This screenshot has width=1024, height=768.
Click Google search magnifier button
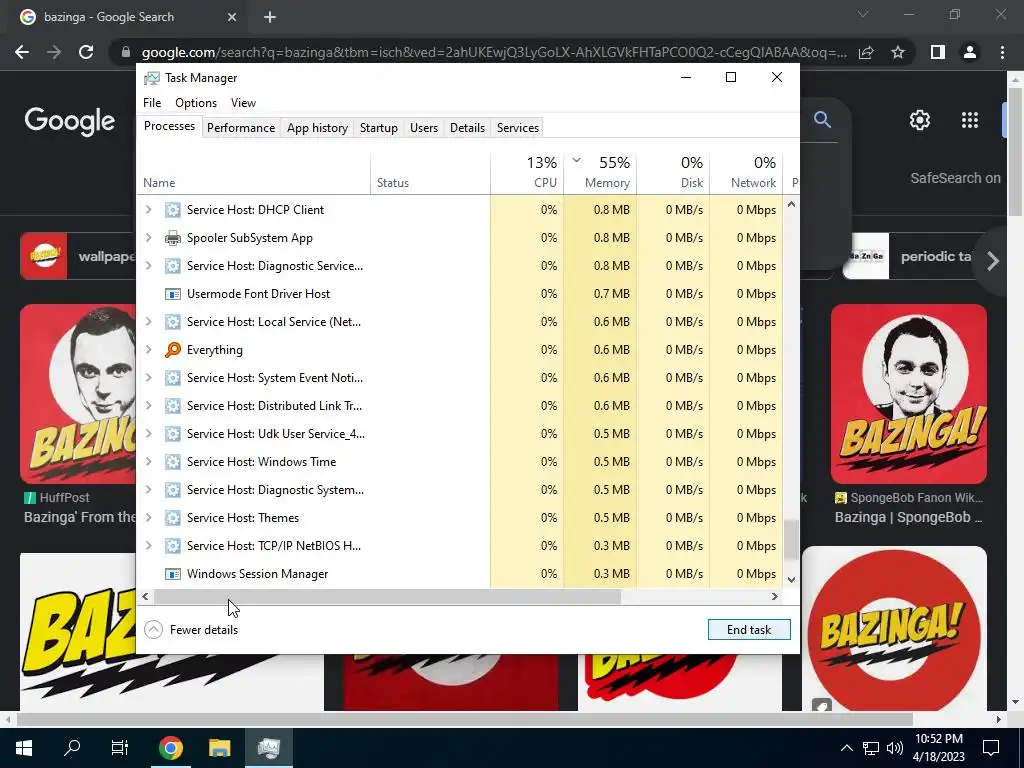(x=822, y=120)
